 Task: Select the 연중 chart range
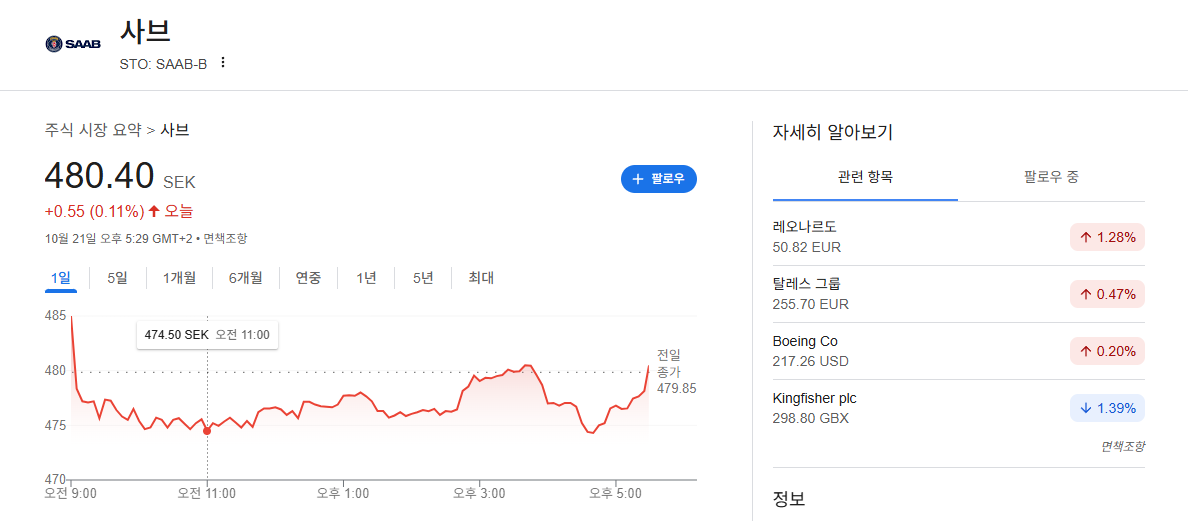308,278
